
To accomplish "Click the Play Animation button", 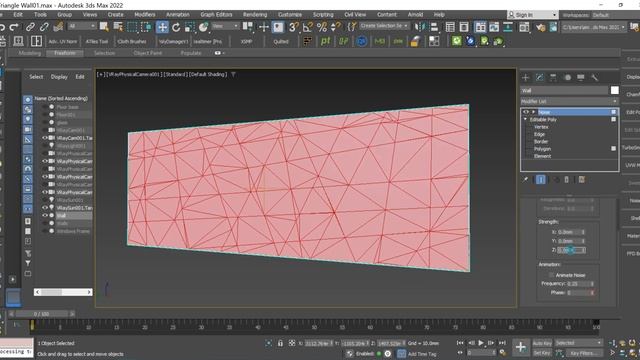I will [481, 343].
